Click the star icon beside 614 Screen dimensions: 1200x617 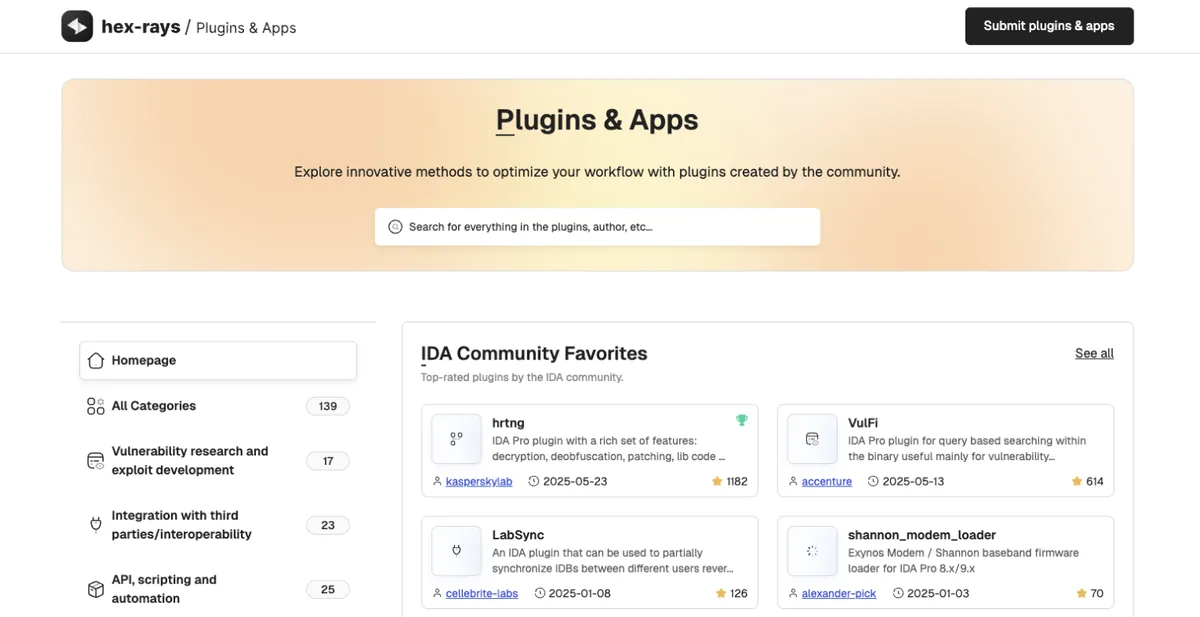pyautogui.click(x=1076, y=481)
